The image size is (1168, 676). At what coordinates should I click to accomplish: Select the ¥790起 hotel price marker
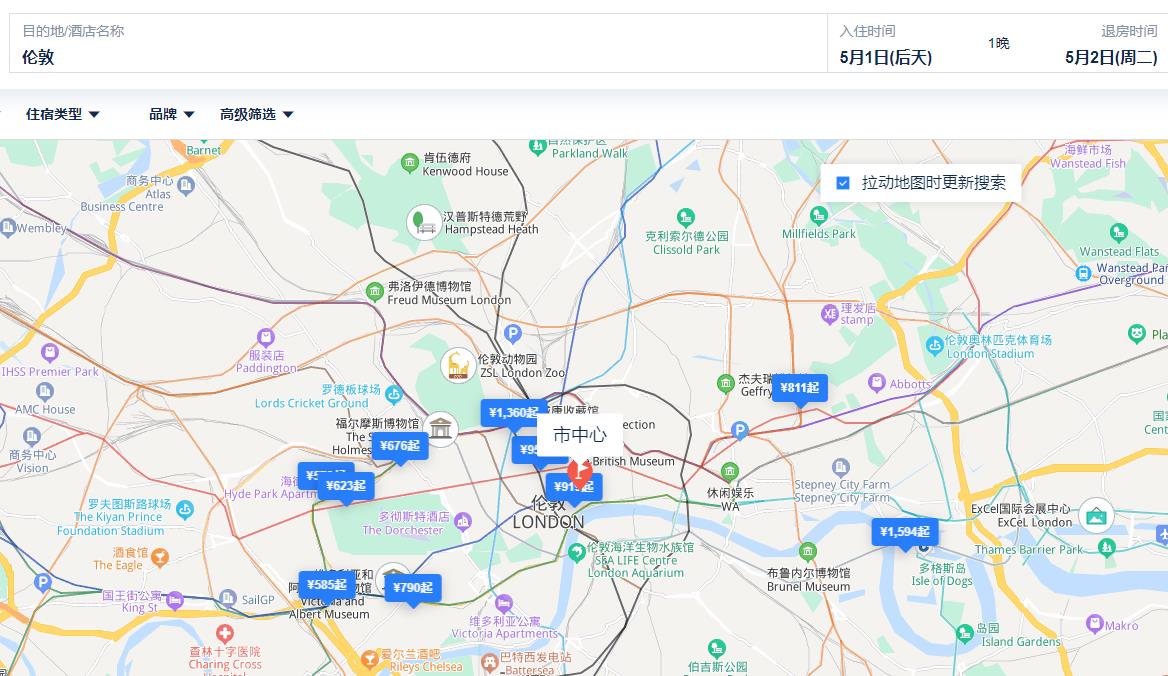pos(412,588)
